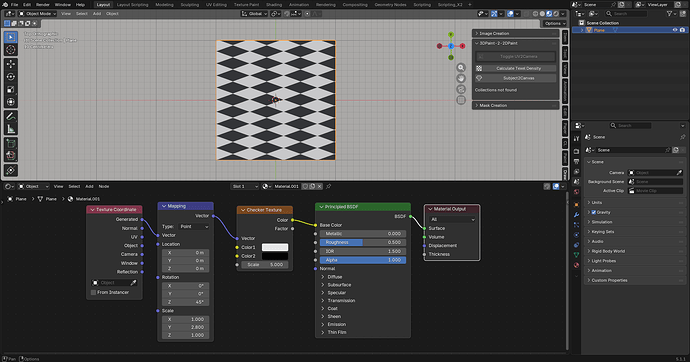This screenshot has height=362, width=690.
Task: Open the File menu
Action: pos(14,4)
